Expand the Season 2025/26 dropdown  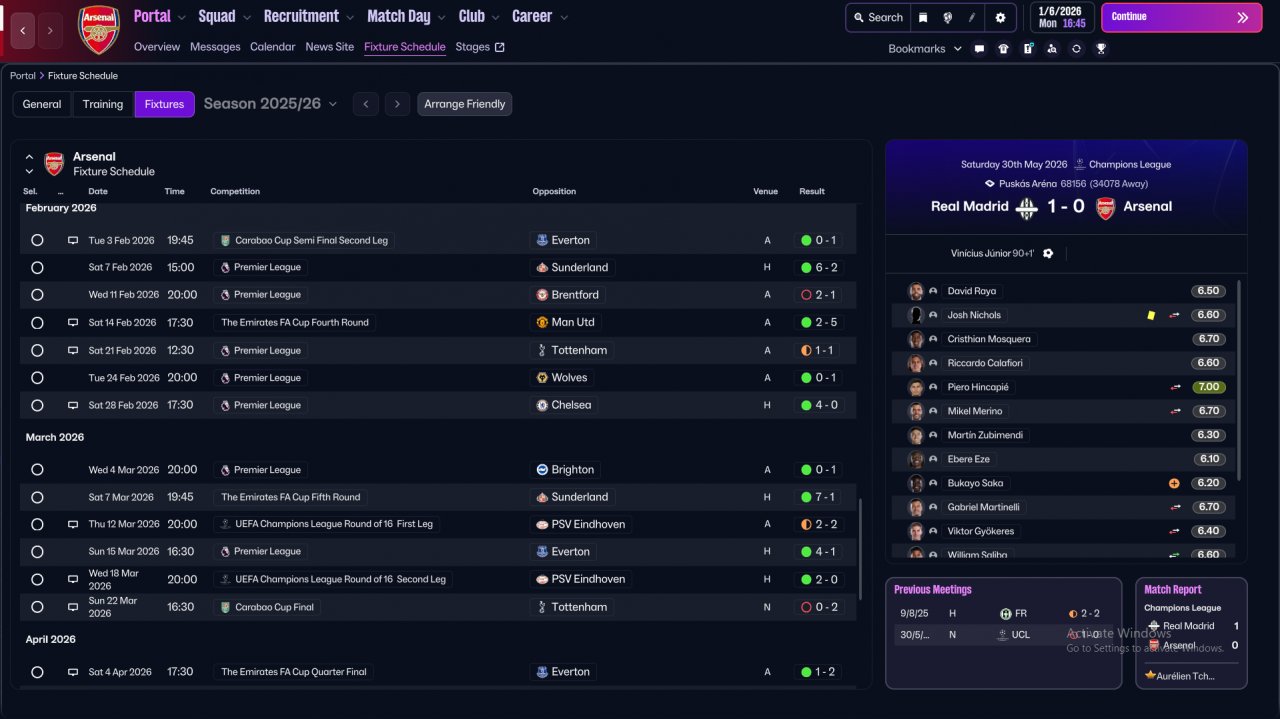[270, 104]
